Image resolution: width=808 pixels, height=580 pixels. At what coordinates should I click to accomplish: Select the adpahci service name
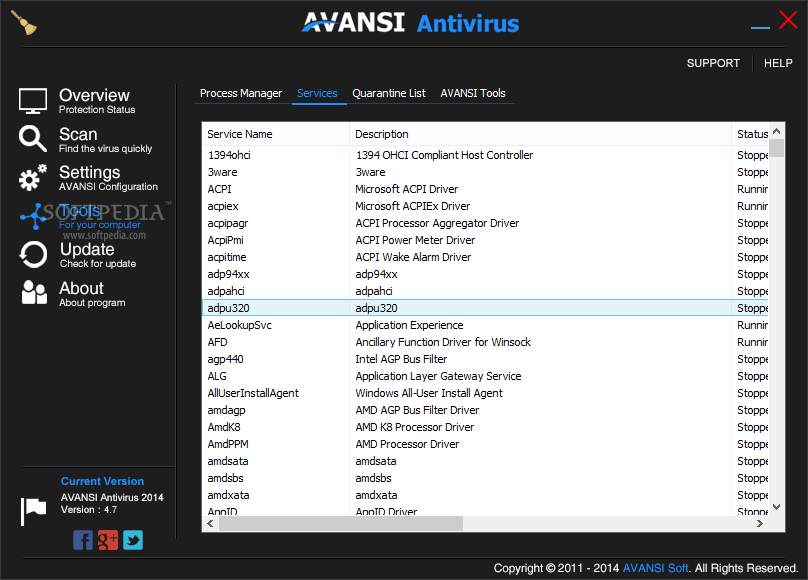point(226,291)
